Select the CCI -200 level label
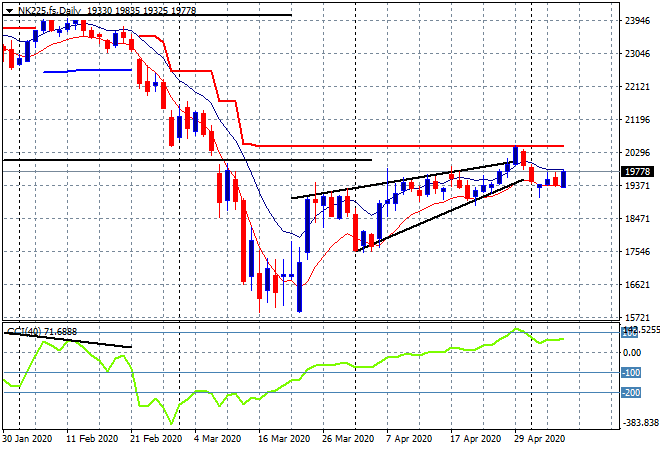660x450 pixels. tap(631, 393)
